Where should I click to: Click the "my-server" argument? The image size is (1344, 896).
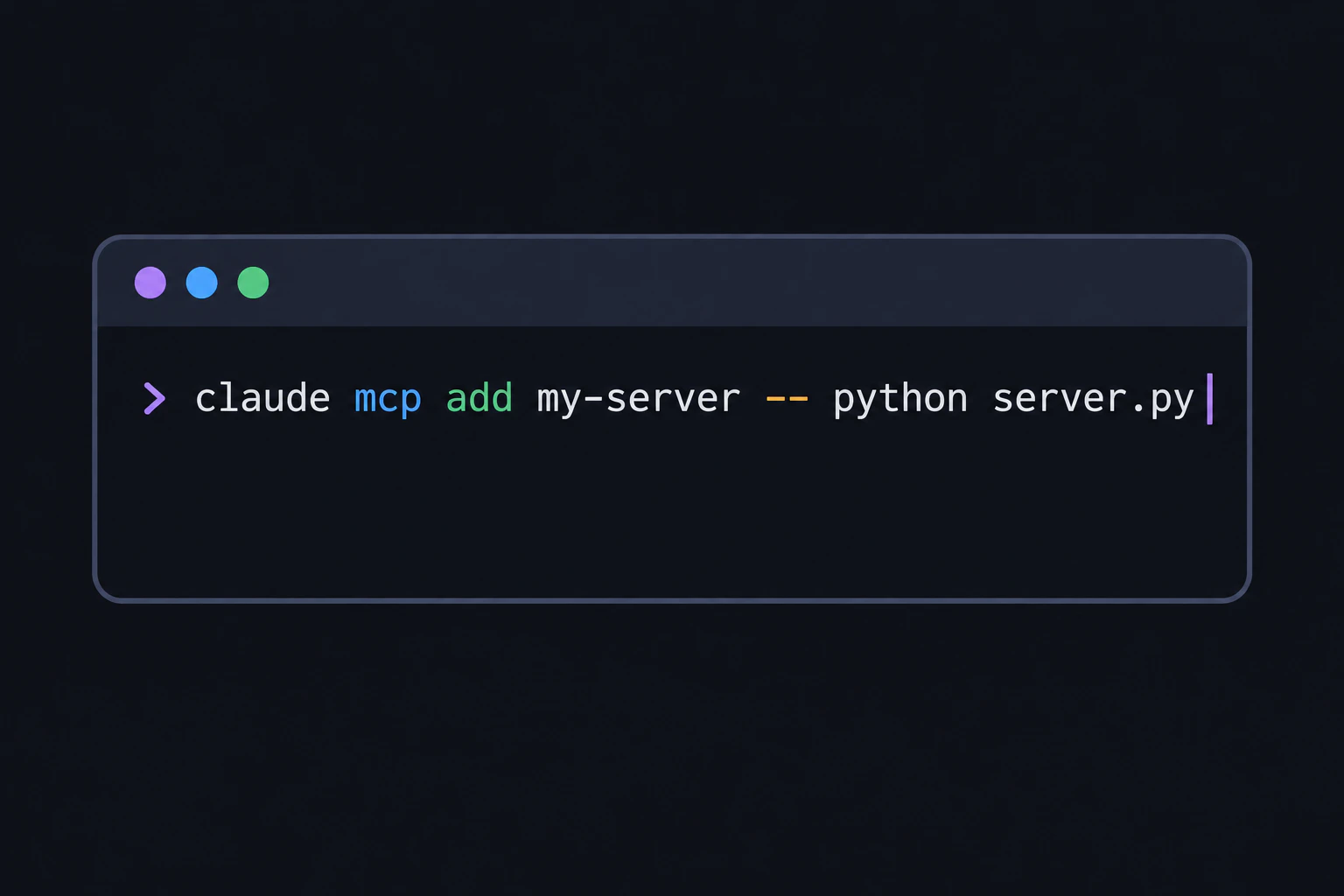[639, 401]
